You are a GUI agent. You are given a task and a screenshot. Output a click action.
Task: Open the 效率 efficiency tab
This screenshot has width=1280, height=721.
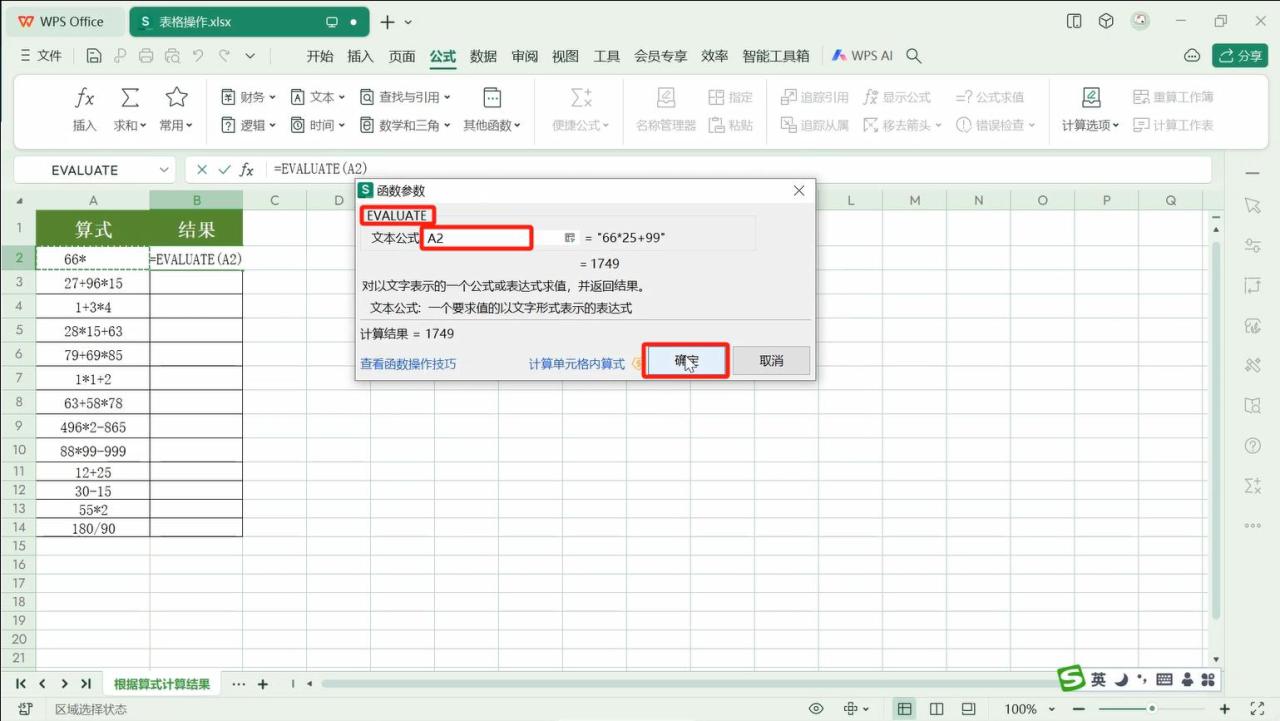[x=715, y=56]
